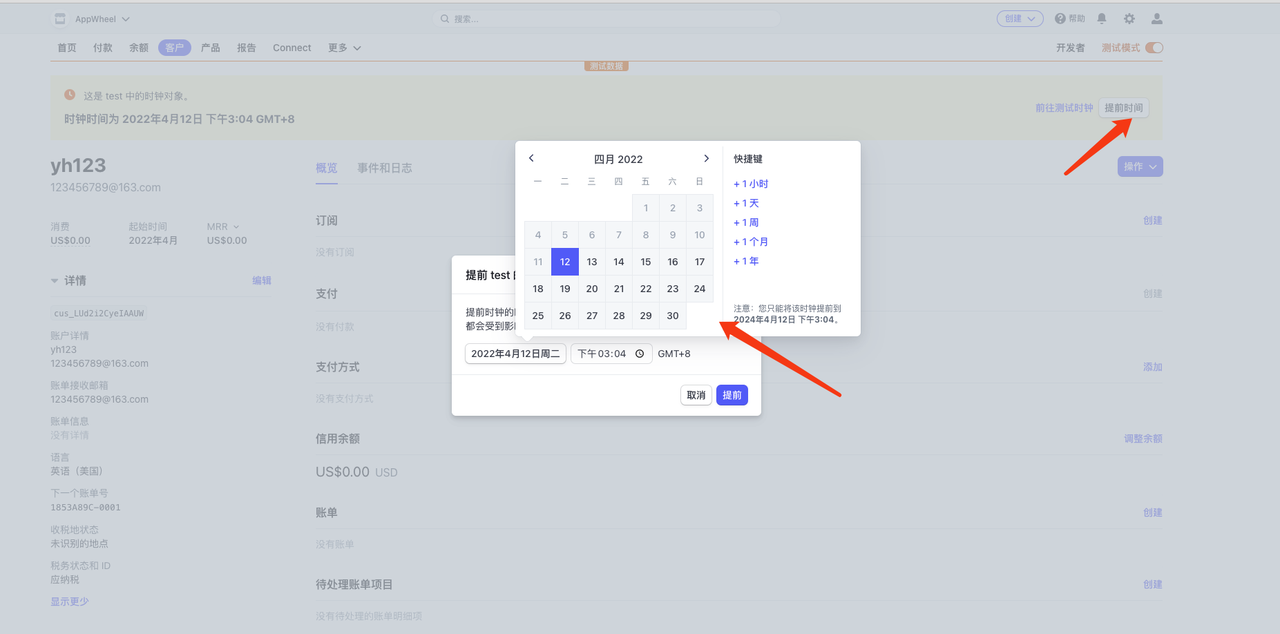1280x634 pixels.
Task: Click the blue 提前 confirm button
Action: pos(732,395)
